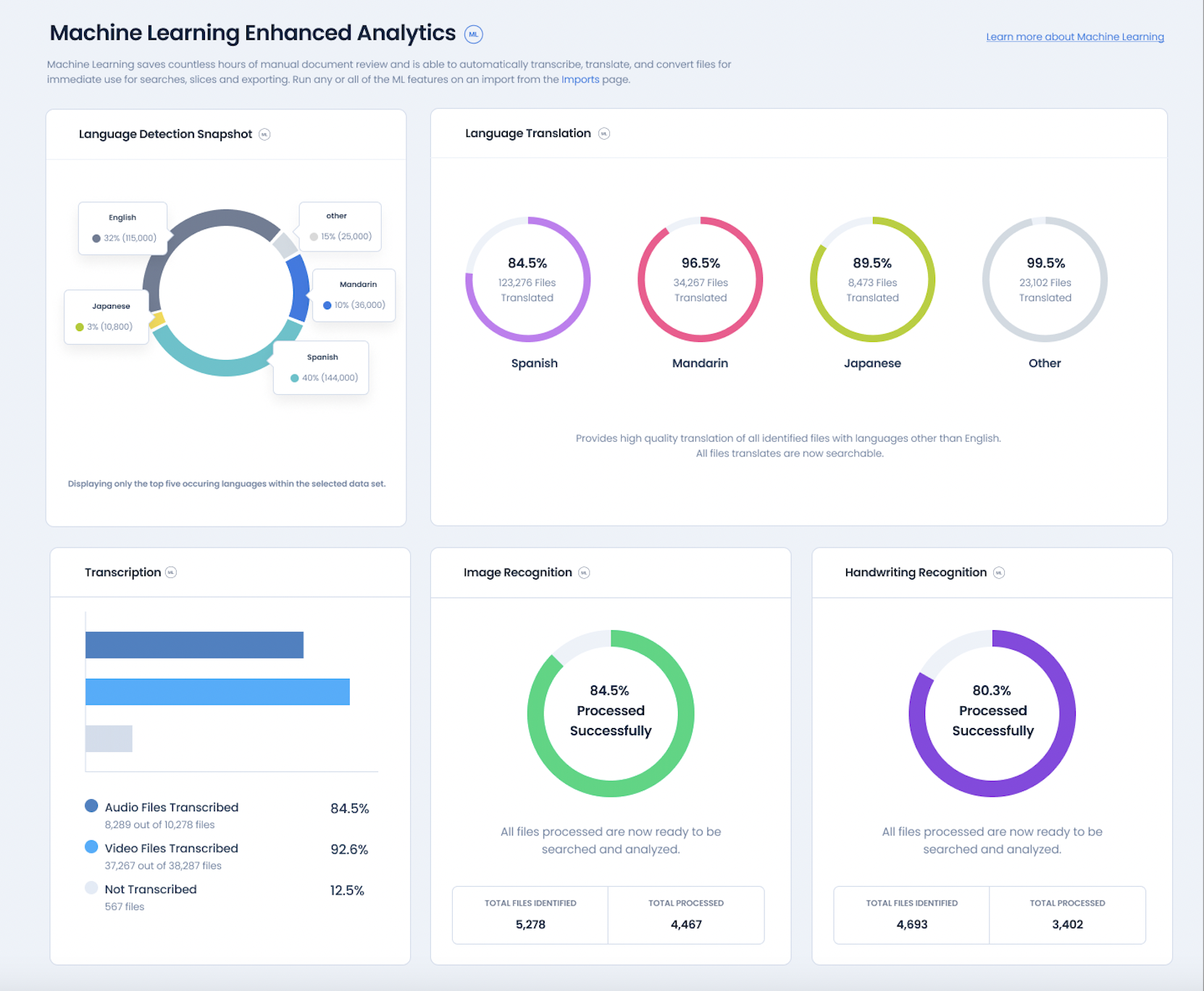
Task: Select the Mandarin 96.5% translation circle
Action: pyautogui.click(x=700, y=280)
